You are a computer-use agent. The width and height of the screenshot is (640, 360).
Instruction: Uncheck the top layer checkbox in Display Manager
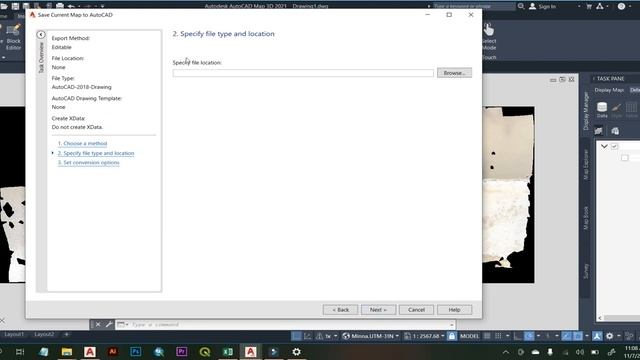tap(614, 146)
